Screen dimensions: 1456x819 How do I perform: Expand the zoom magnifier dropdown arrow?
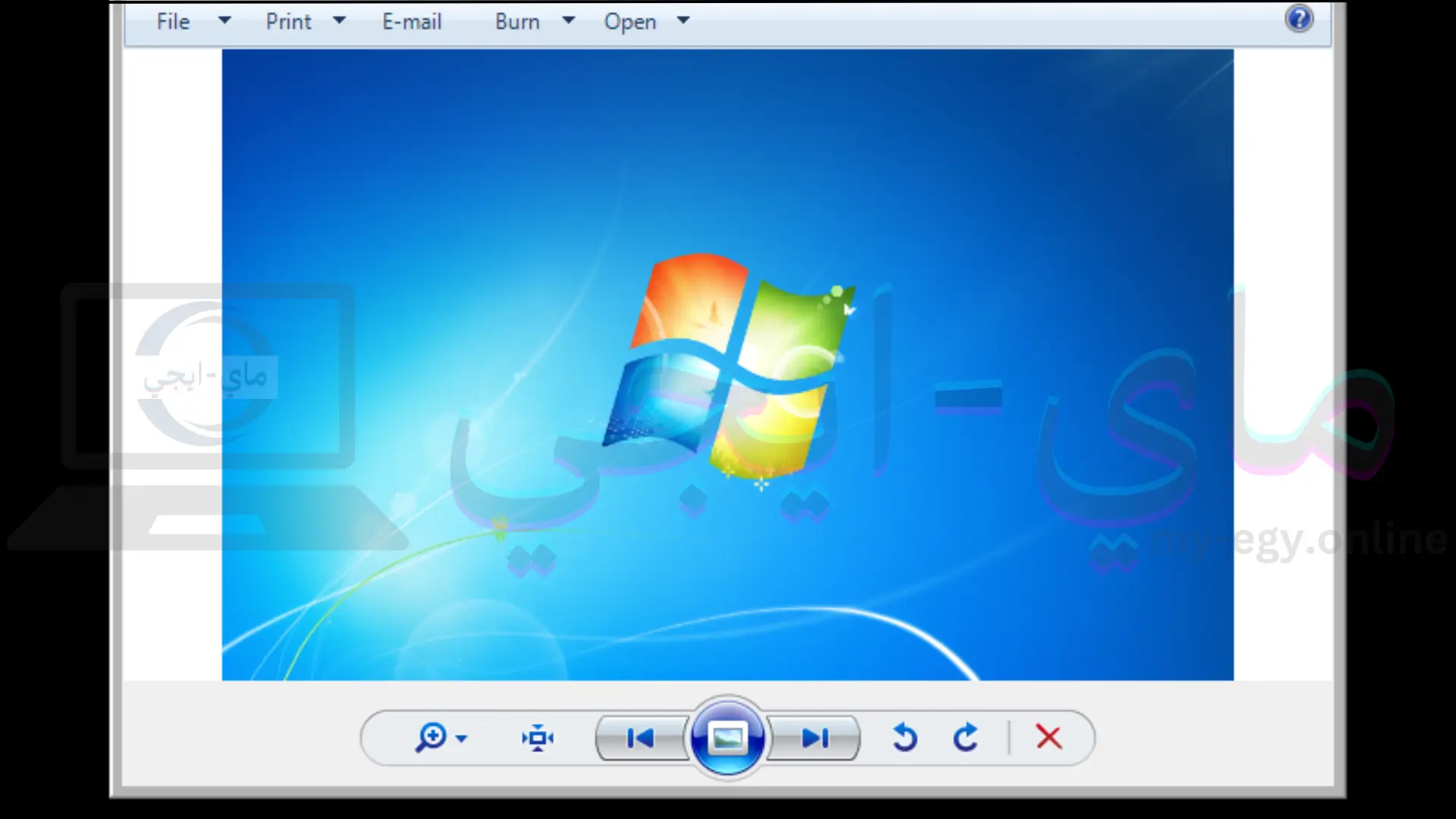[x=461, y=739]
